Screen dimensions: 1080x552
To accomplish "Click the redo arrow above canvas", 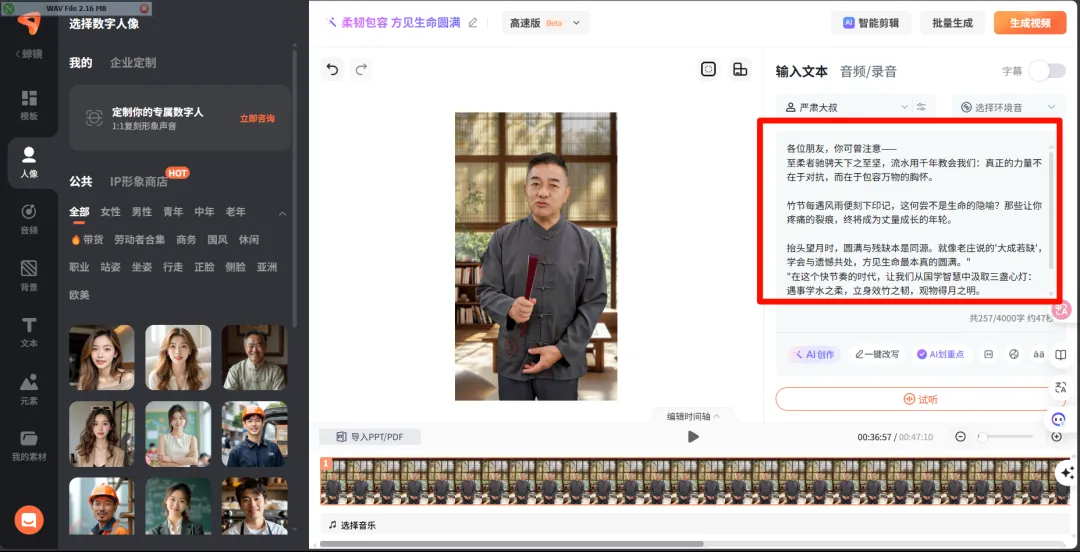I will (361, 69).
